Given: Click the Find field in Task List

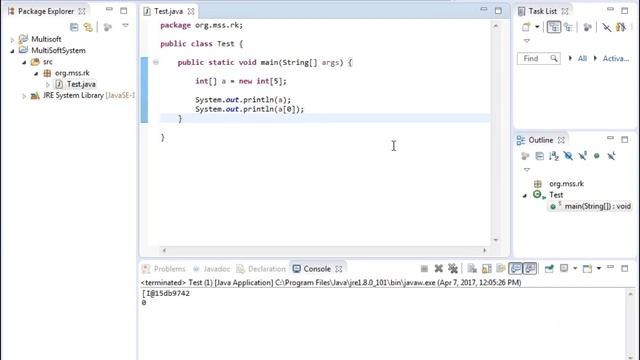Looking at the screenshot, I should pos(538,58).
